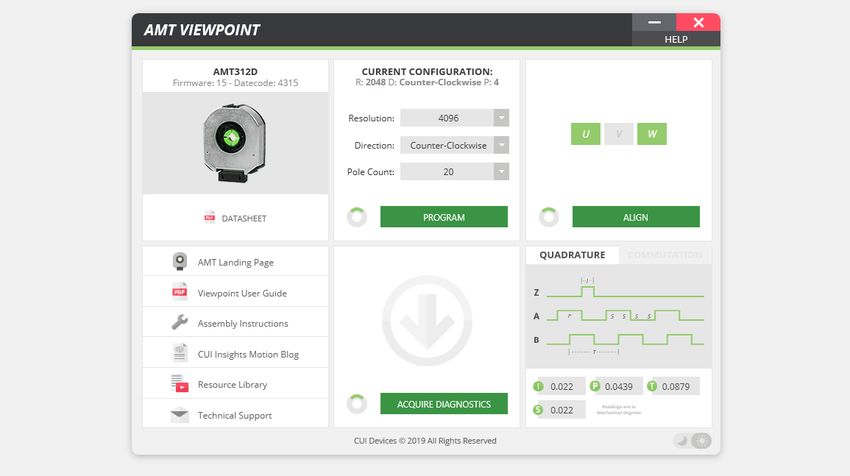This screenshot has height=476, width=850.
Task: Click the Datasheet PDF icon
Action: pos(209,217)
